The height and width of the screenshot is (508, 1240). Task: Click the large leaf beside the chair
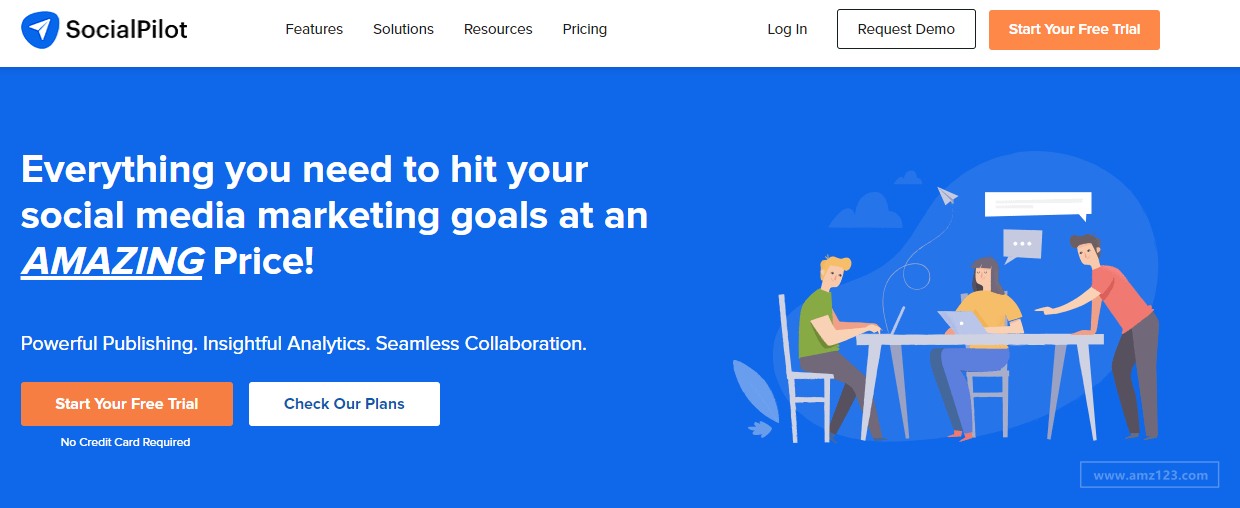point(755,390)
